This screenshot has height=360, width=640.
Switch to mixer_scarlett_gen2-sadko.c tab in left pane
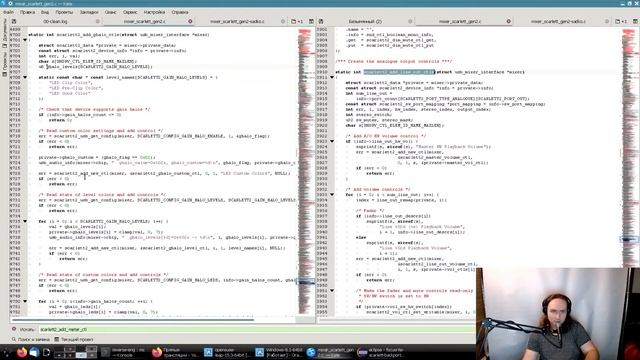tap(237, 21)
